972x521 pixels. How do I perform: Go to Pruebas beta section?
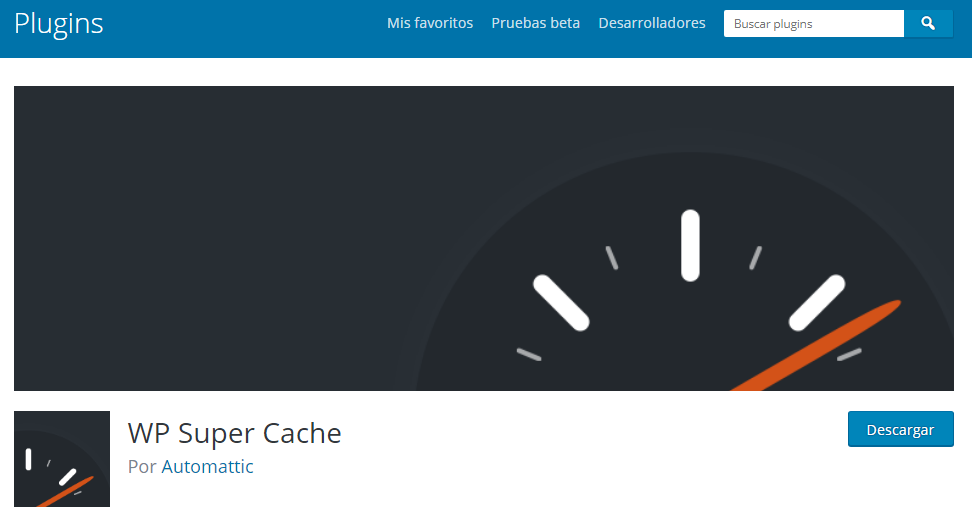pyautogui.click(x=536, y=23)
